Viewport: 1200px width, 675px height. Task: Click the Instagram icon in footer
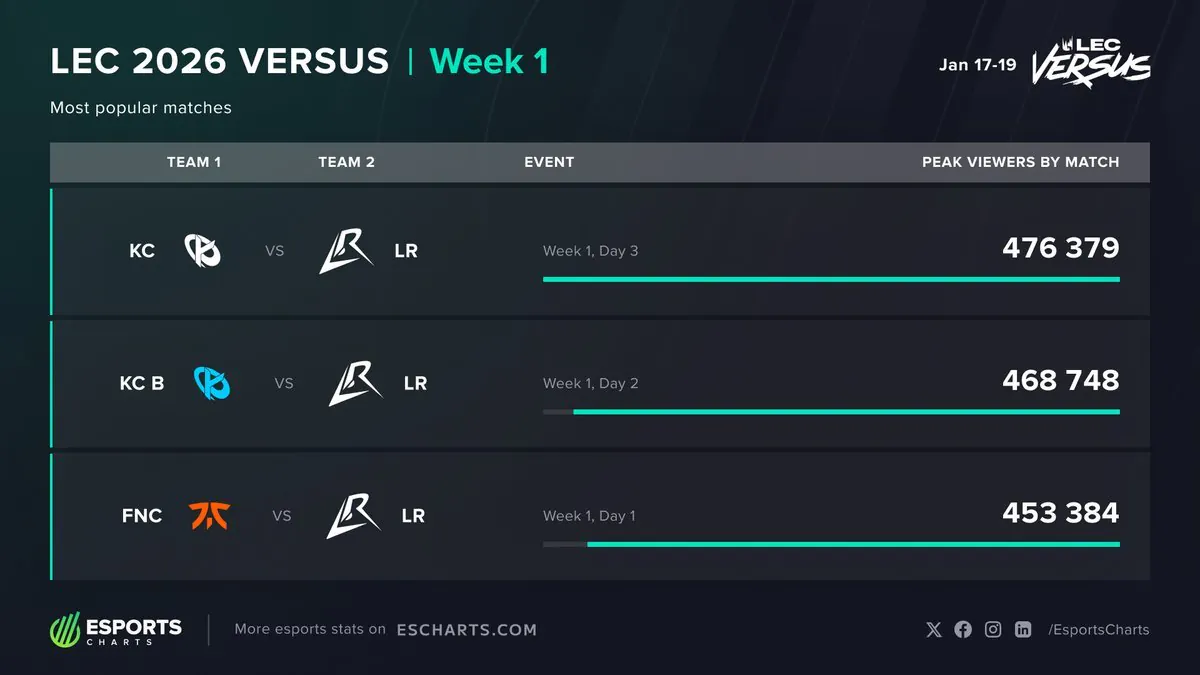[993, 629]
